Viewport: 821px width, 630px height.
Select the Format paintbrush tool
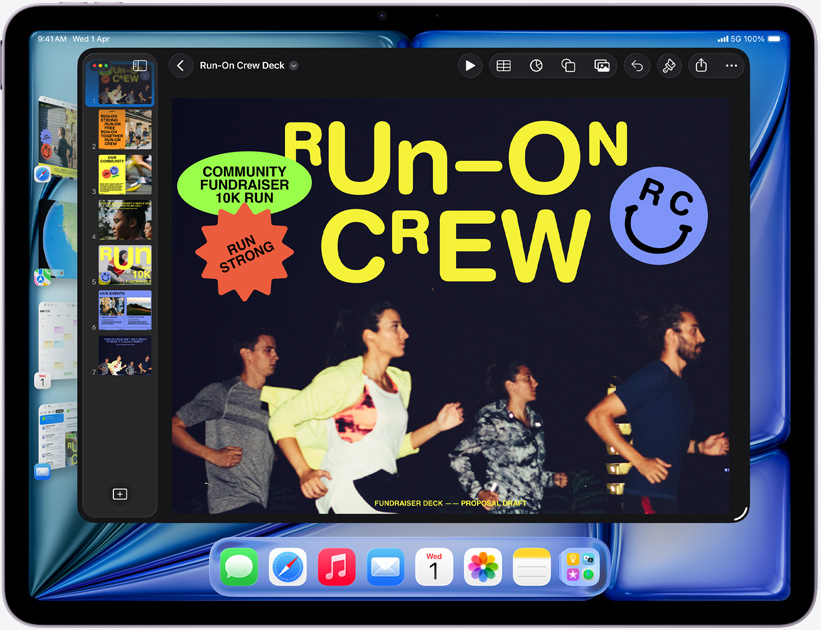click(x=669, y=65)
